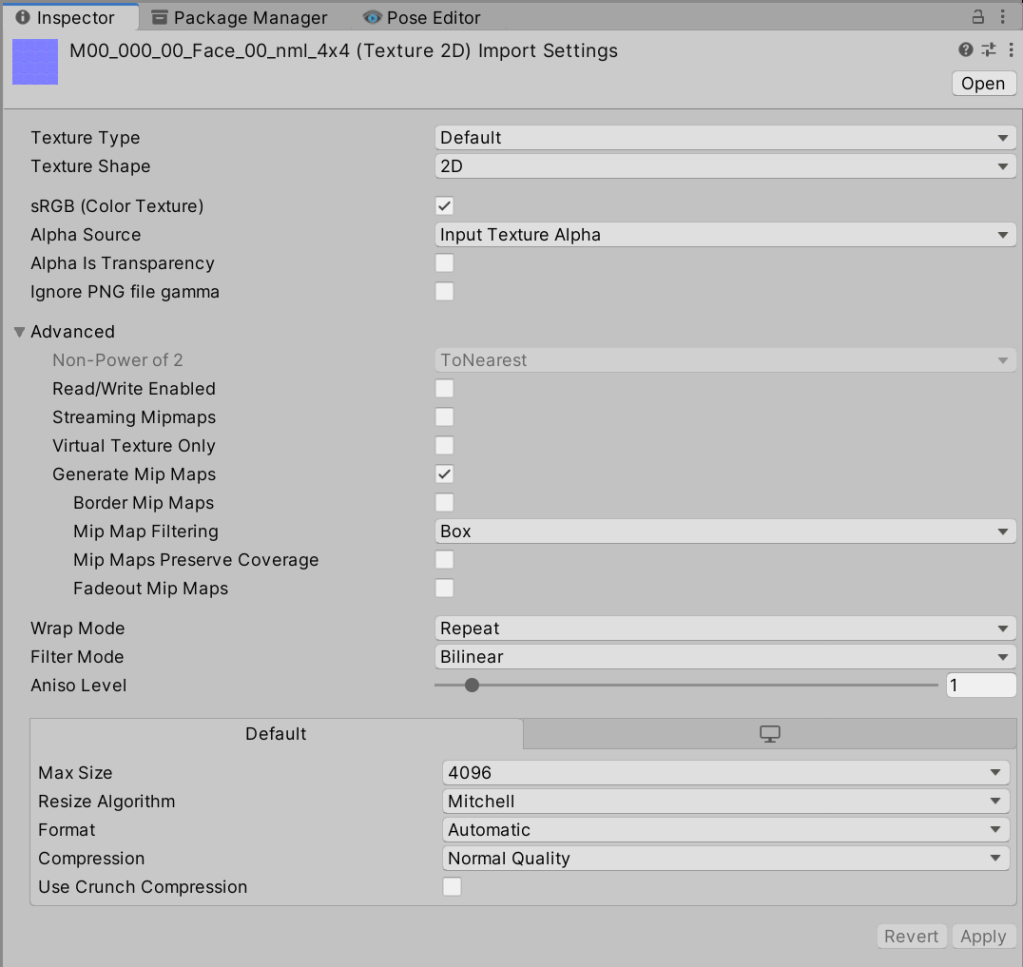1023x967 pixels.
Task: Open the Mip Map Filtering dropdown
Action: tap(725, 531)
